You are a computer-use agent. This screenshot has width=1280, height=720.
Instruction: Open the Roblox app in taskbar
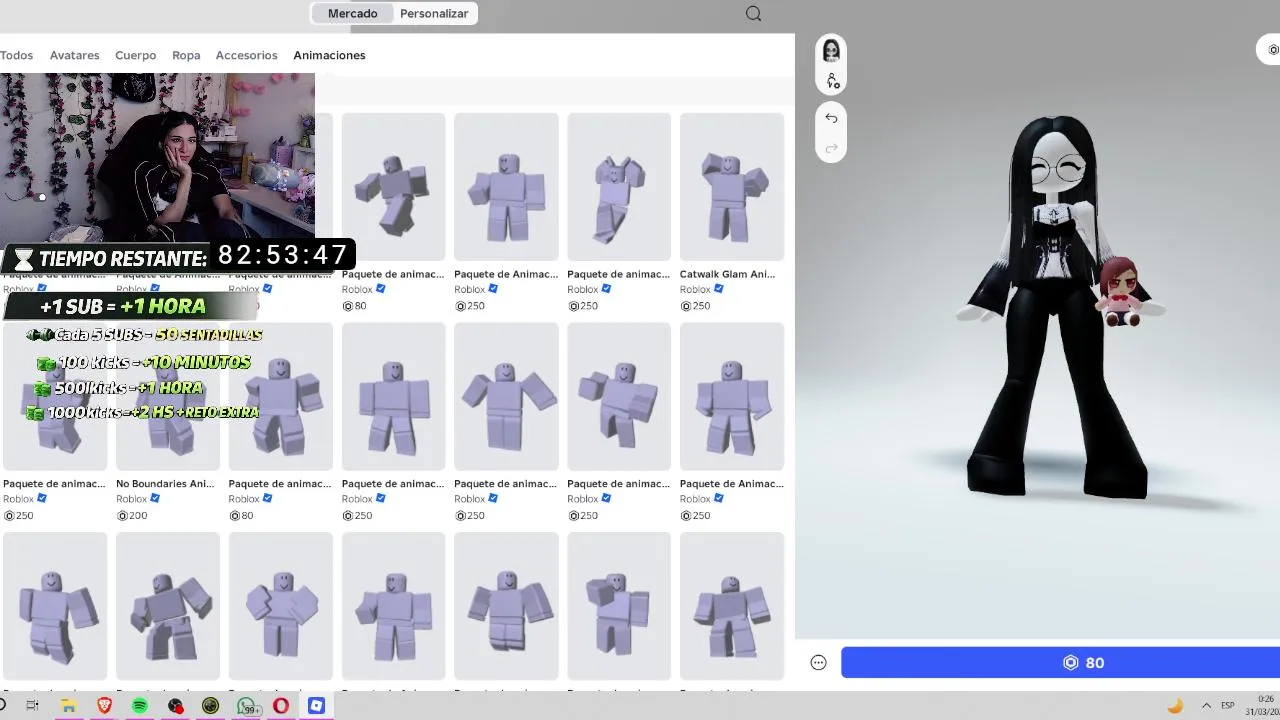(x=316, y=705)
